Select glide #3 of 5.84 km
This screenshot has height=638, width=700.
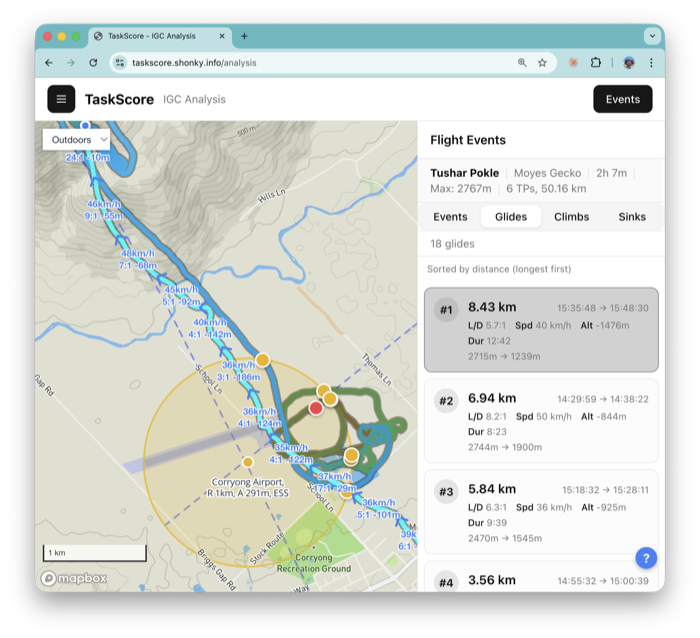tap(541, 511)
